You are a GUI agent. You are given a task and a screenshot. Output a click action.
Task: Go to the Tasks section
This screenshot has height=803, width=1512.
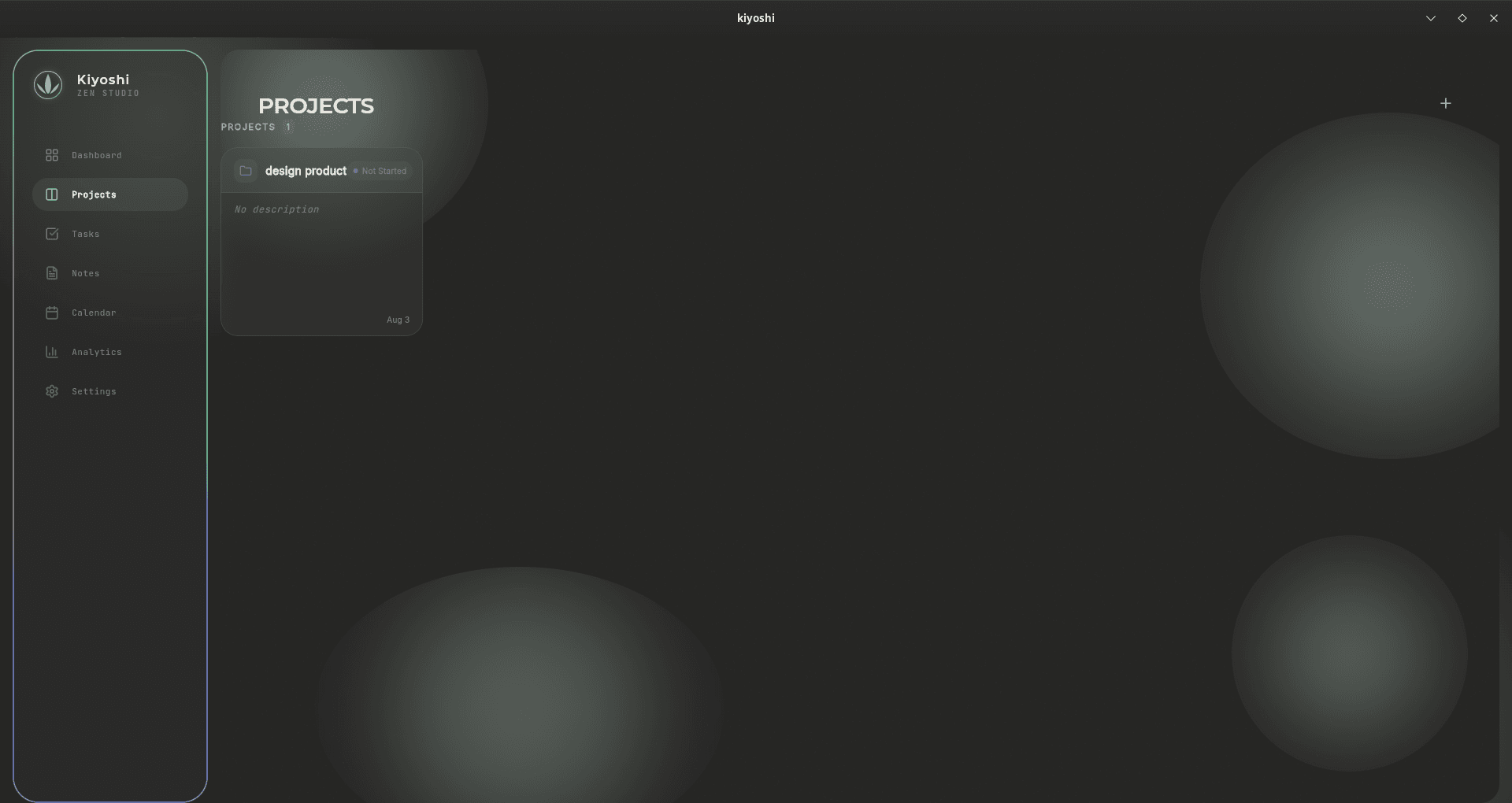pyautogui.click(x=110, y=234)
